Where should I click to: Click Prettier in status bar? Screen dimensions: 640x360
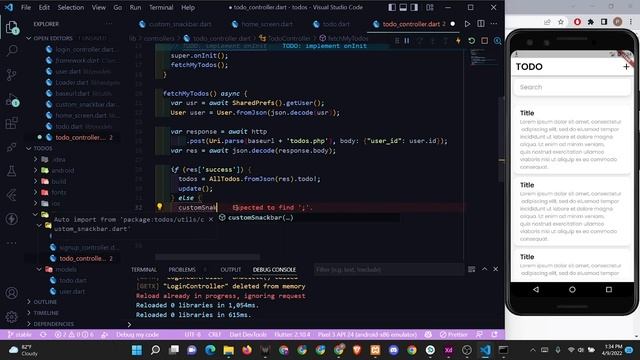pos(453,334)
